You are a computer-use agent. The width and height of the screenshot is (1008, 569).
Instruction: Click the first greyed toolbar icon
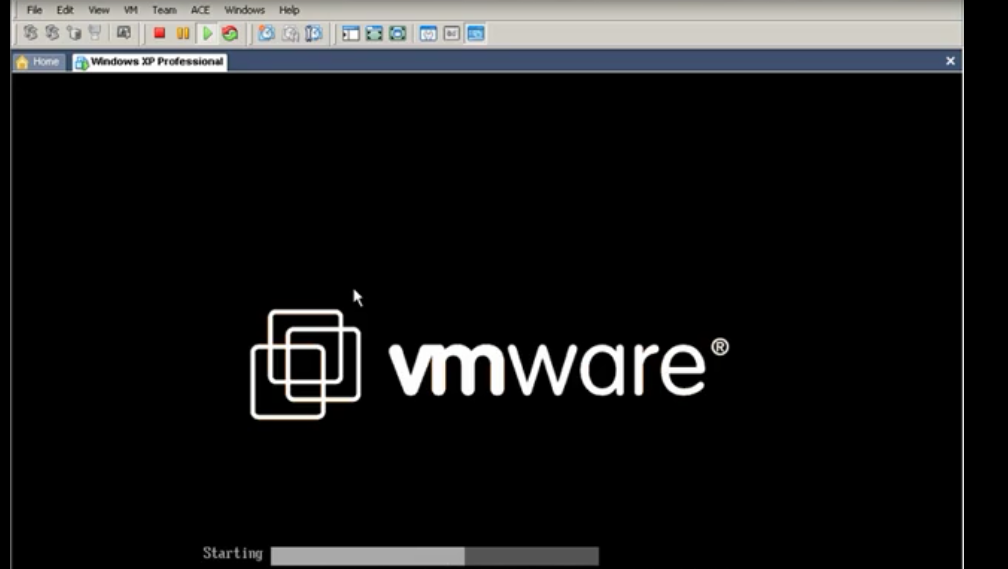(x=30, y=33)
